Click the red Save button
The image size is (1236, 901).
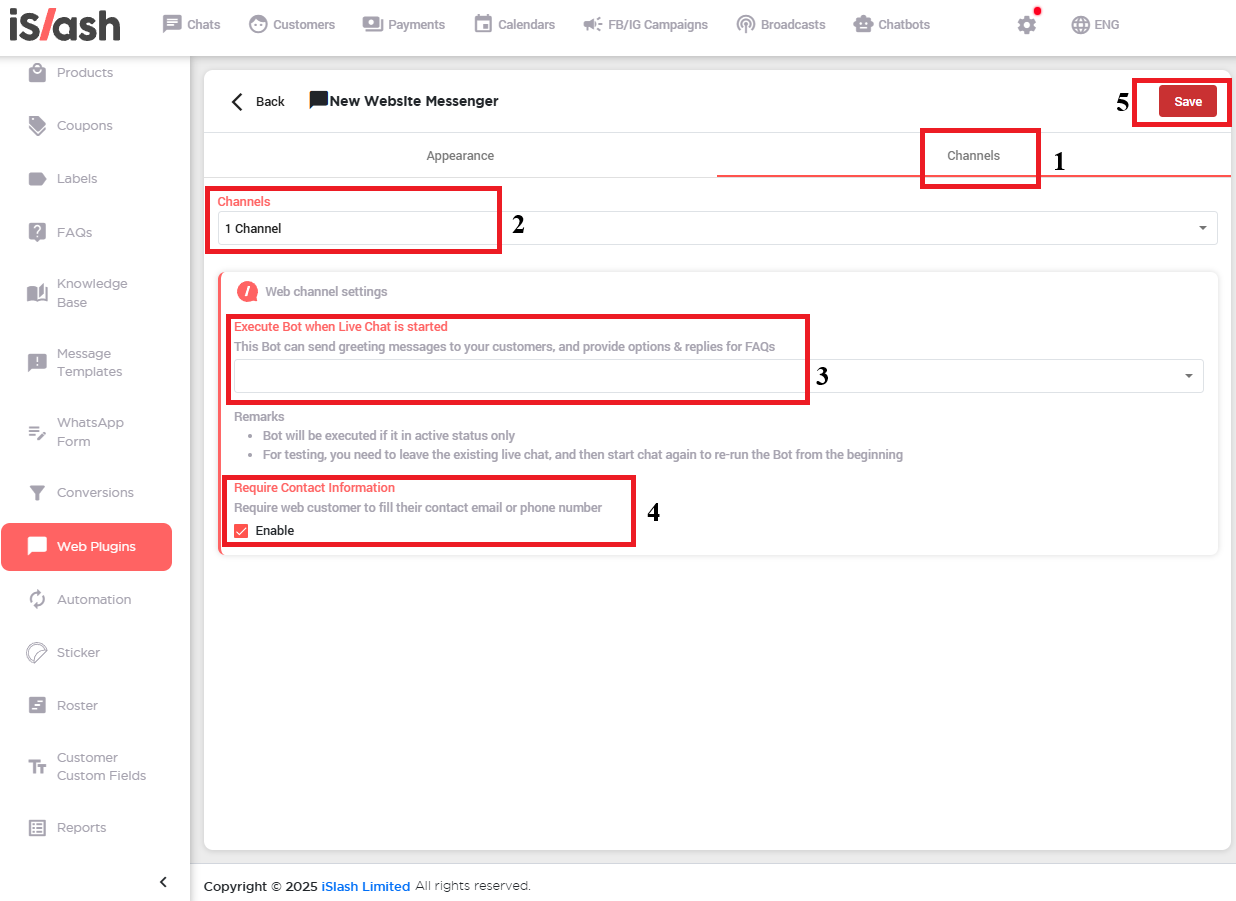click(1187, 102)
